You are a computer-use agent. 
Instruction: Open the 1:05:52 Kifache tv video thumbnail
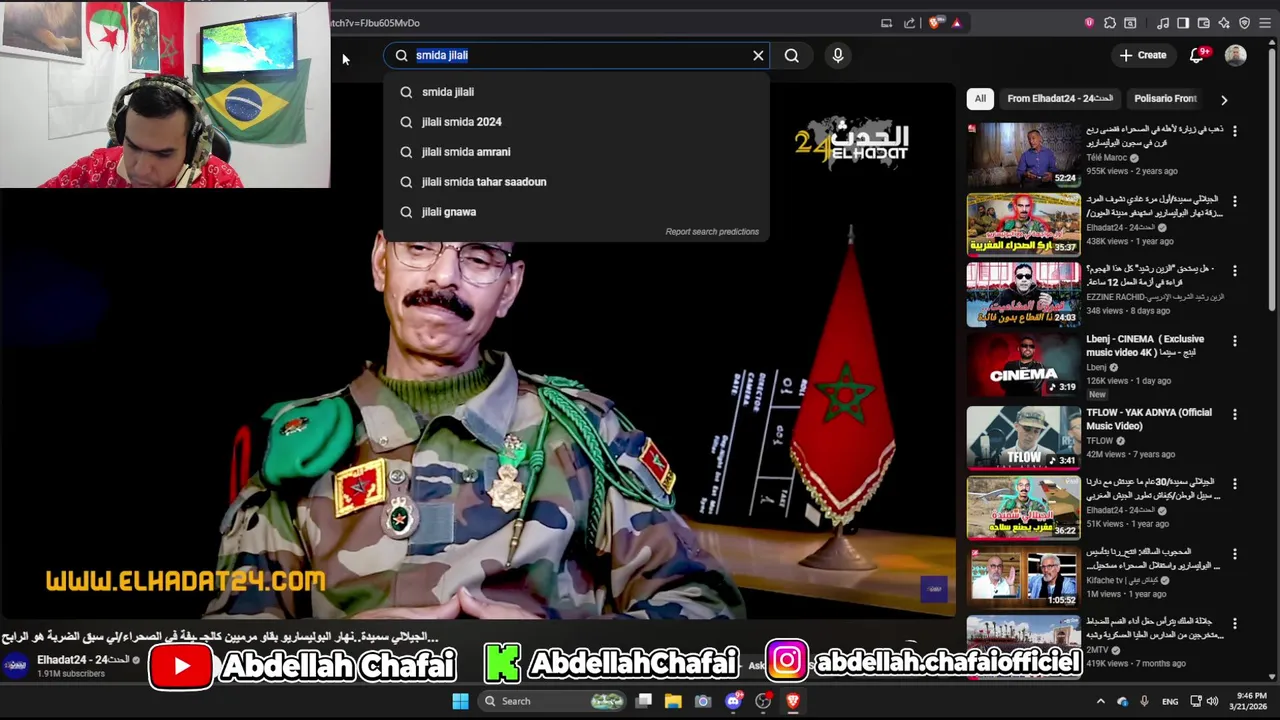click(1023, 577)
